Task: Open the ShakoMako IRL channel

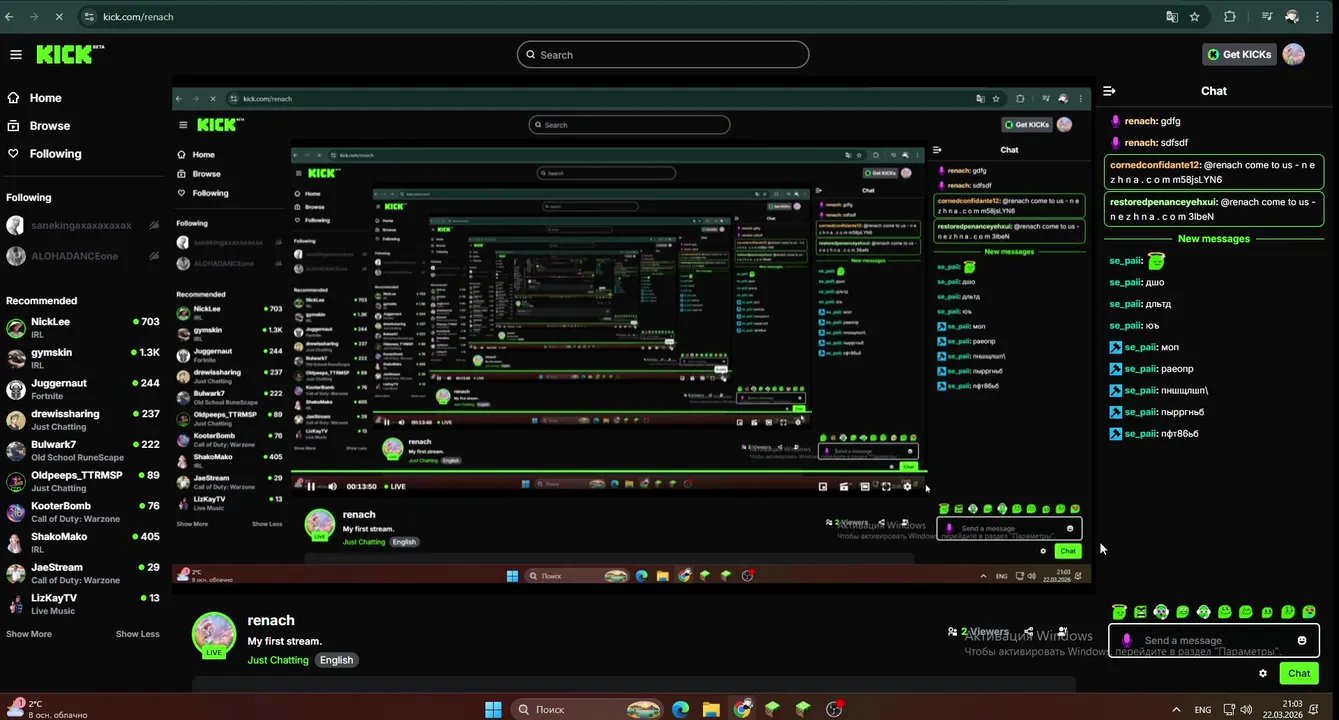Action: pos(83,543)
